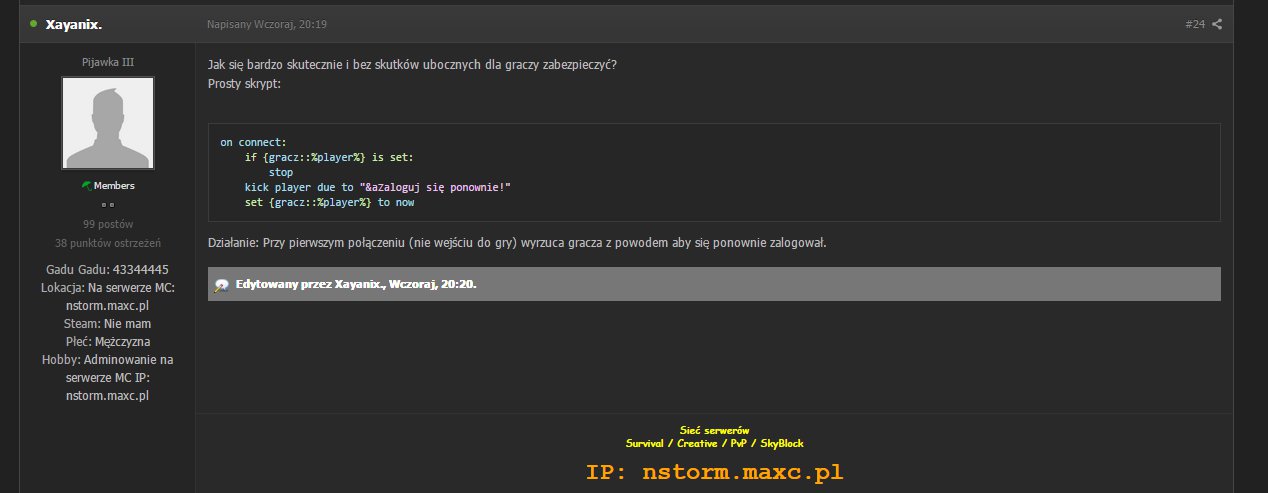
Task: Click the edit-history icon beside 'Edytowany przez'
Action: point(222,285)
